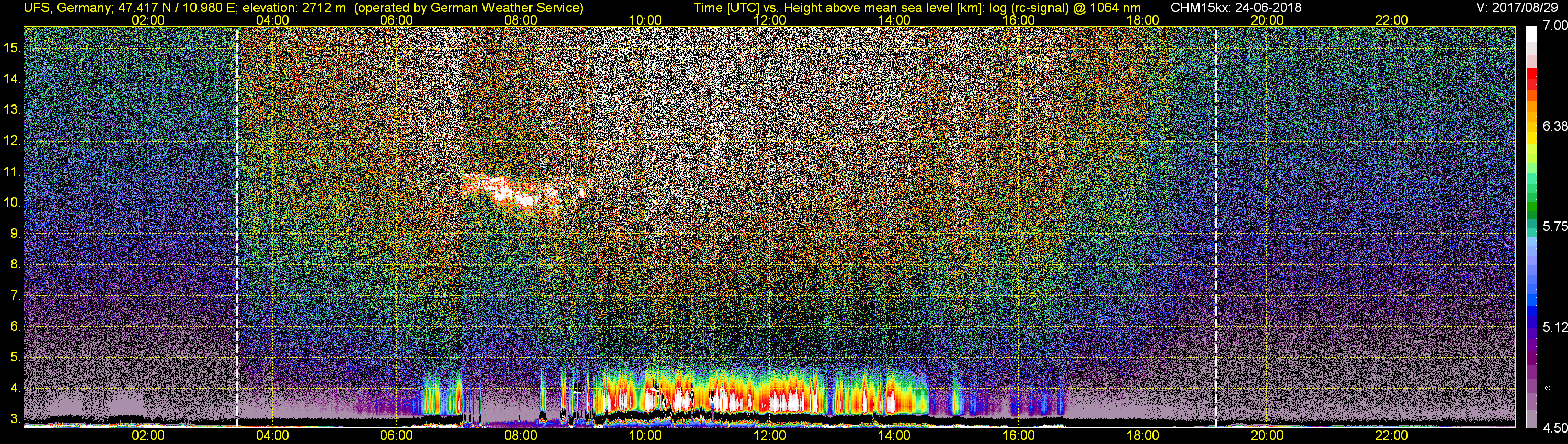The image size is (1568, 444).
Task: Click the station title 'UFS, Germany'
Action: pyautogui.click(x=67, y=8)
